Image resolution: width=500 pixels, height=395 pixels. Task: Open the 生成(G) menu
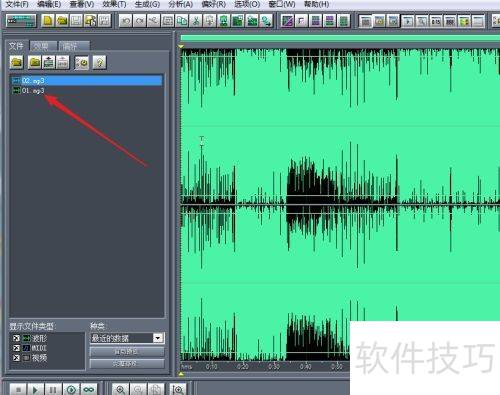pyautogui.click(x=147, y=4)
